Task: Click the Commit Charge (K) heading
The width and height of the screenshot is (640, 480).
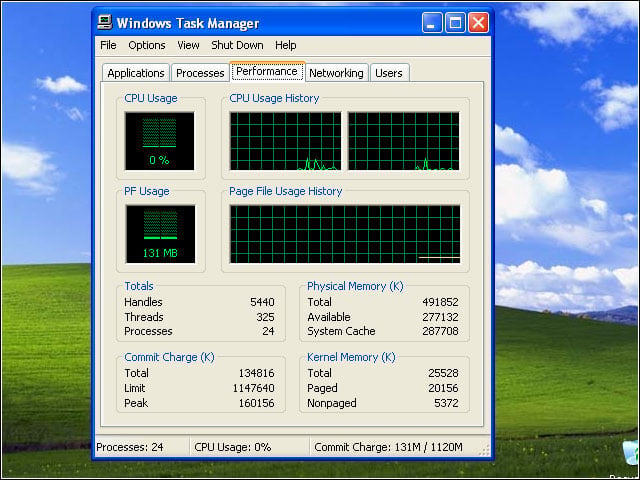Action: pyautogui.click(x=169, y=357)
